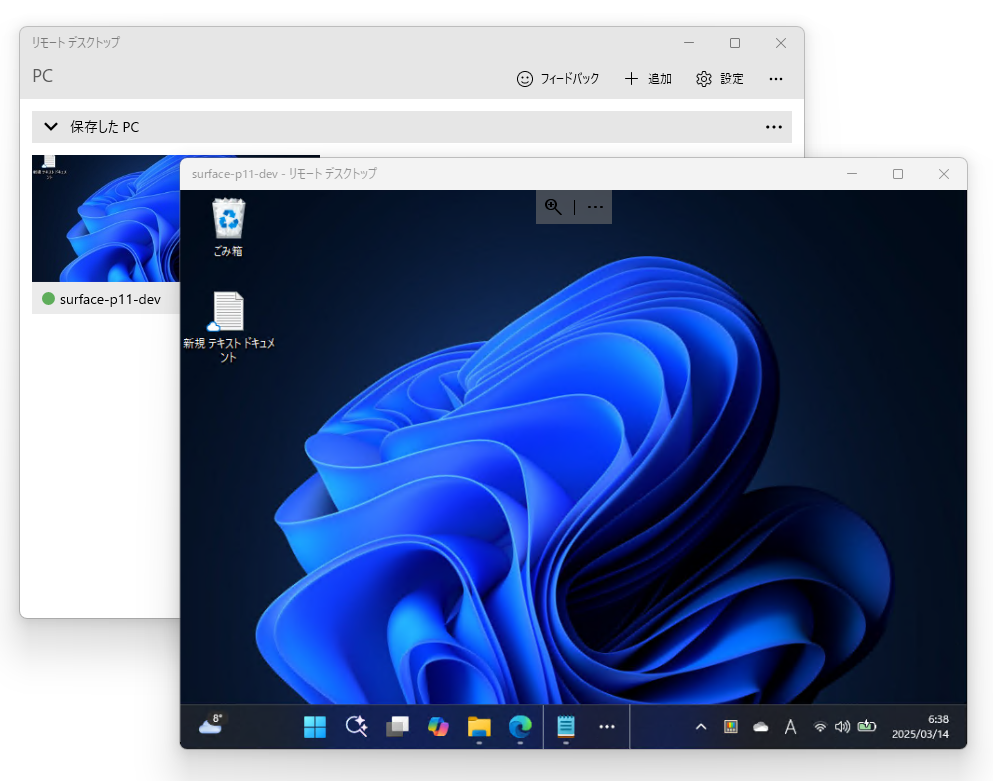Open more options in the connection bar
993x781 pixels.
click(595, 207)
